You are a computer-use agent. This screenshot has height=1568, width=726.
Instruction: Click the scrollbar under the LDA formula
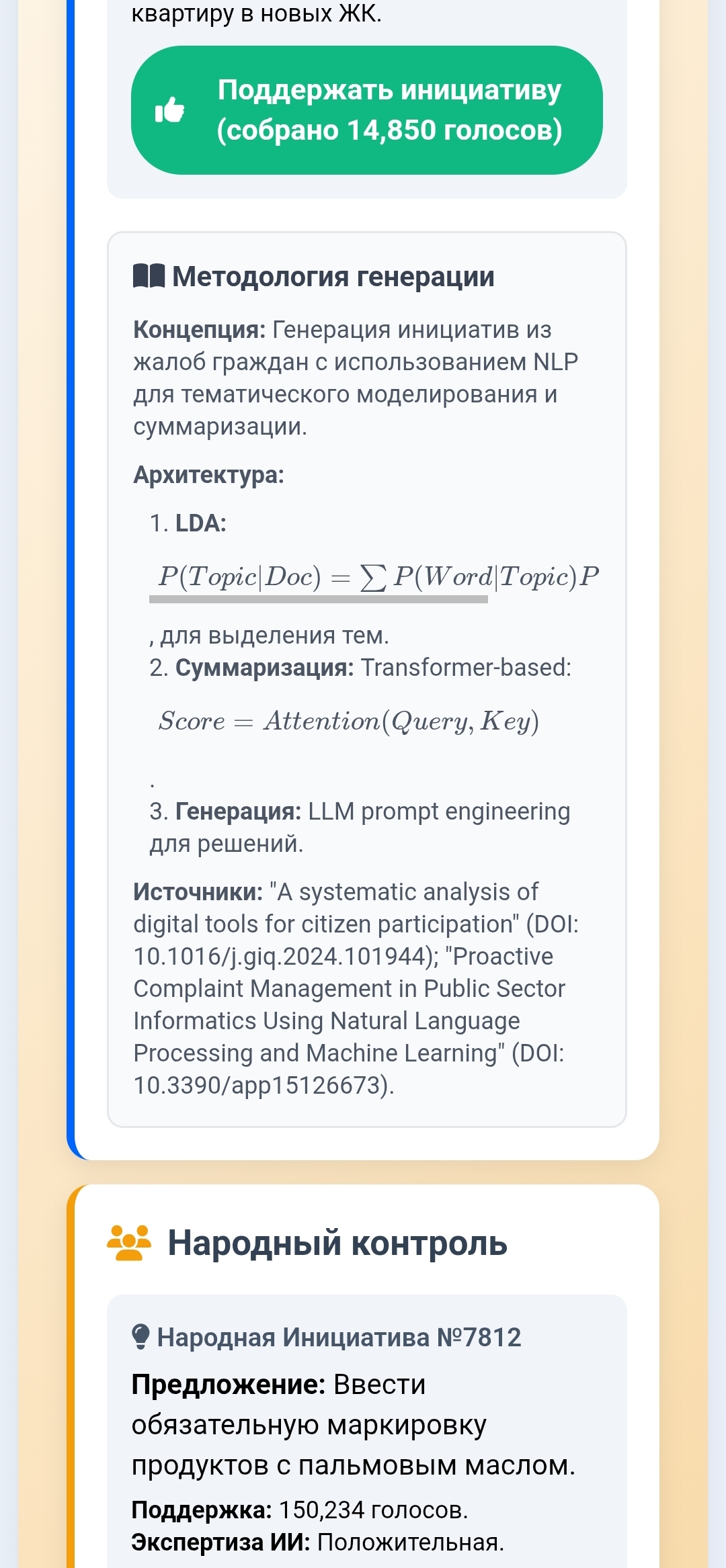click(318, 599)
